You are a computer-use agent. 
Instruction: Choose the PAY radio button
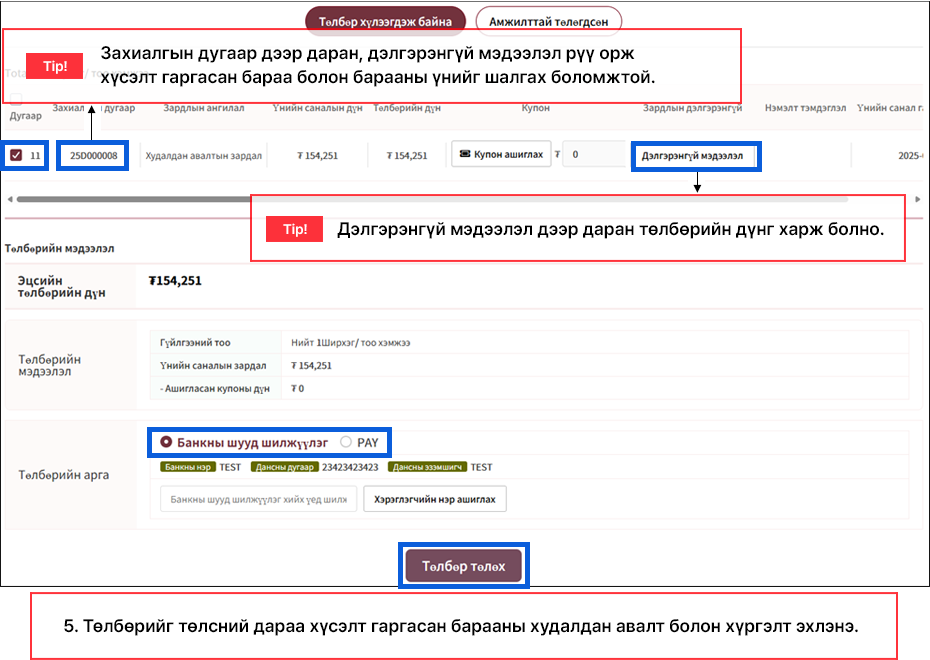pos(346,441)
